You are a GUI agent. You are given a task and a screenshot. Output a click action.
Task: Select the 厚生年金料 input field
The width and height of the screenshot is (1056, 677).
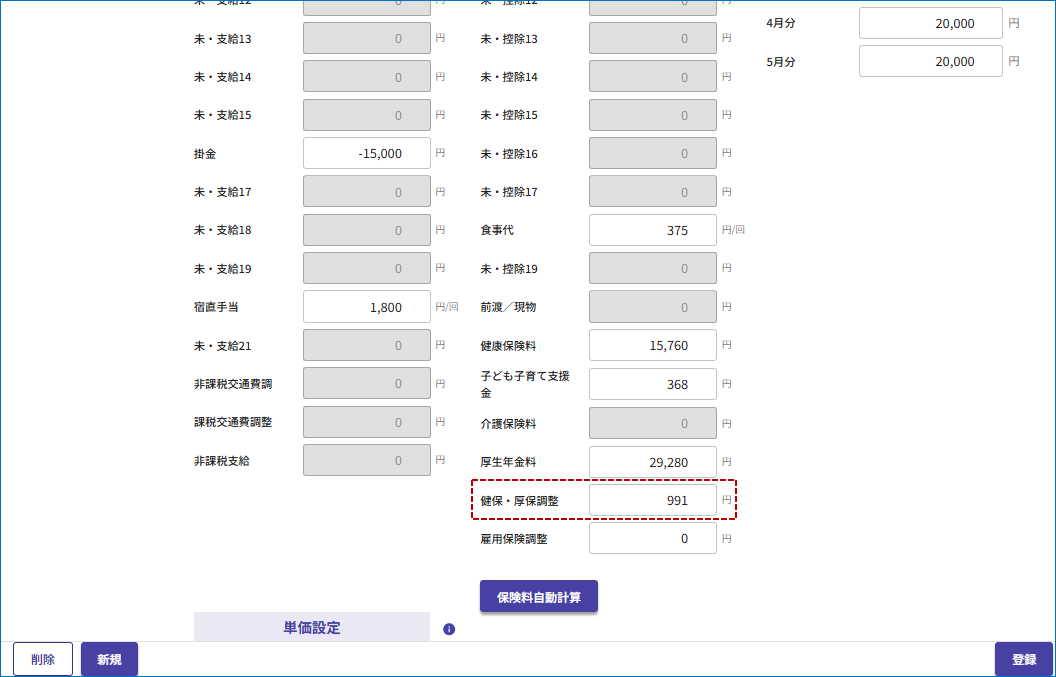[652, 462]
